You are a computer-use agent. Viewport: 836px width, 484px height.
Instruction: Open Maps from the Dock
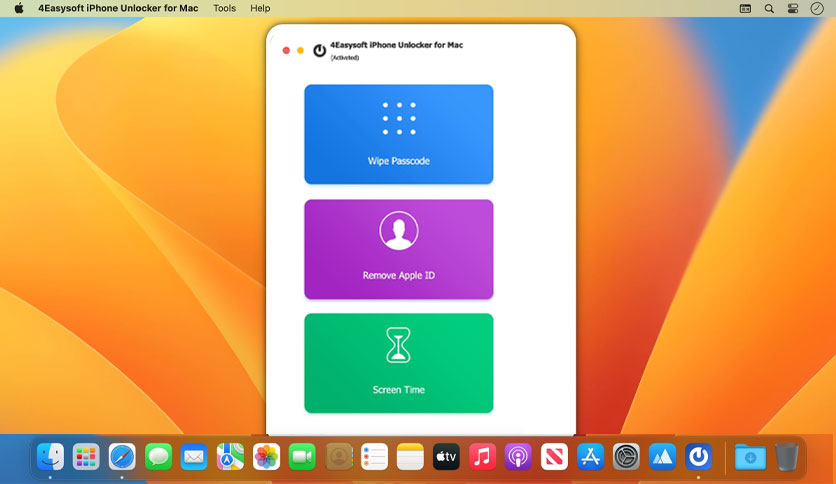coord(230,457)
